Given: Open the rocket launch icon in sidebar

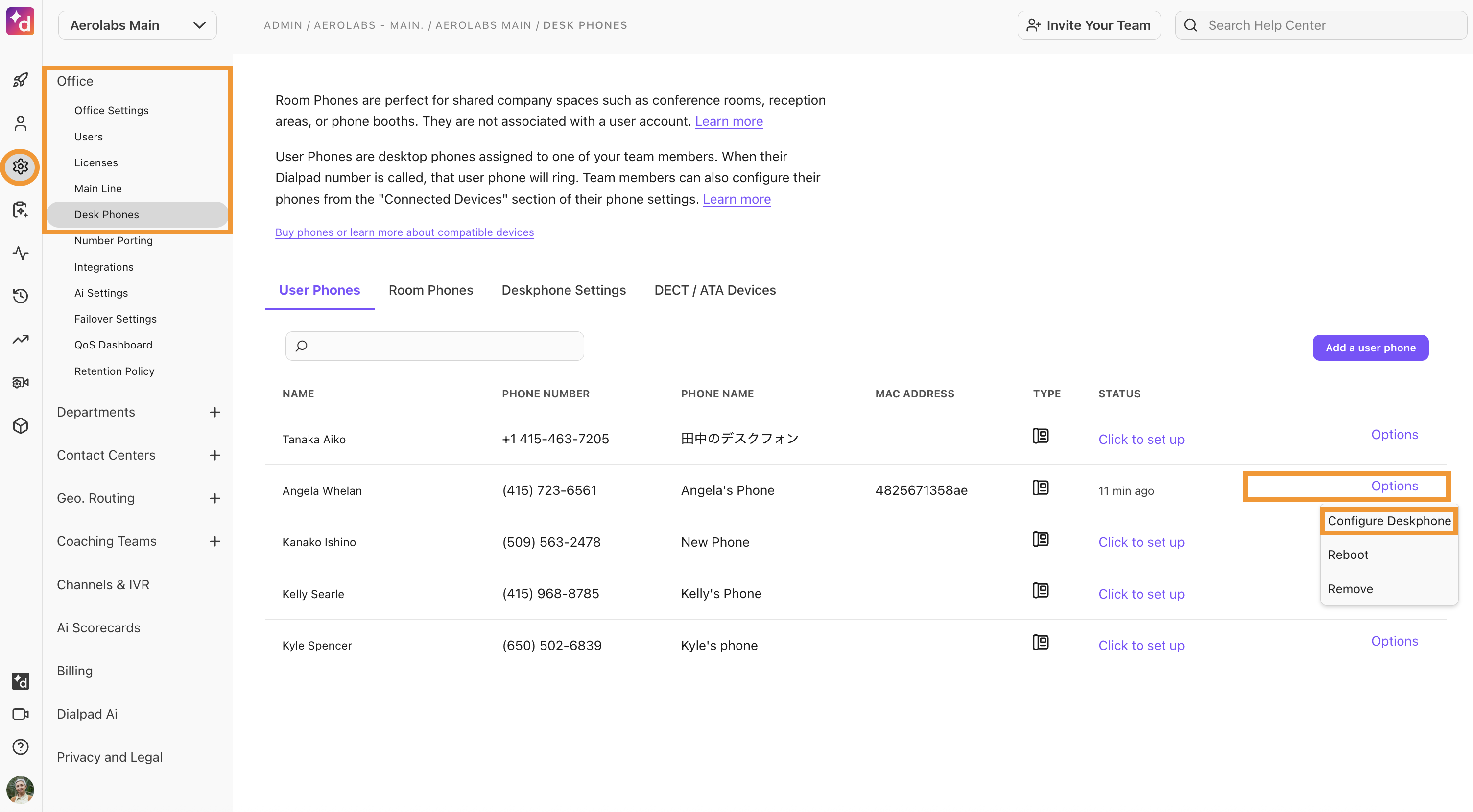Looking at the screenshot, I should (21, 80).
